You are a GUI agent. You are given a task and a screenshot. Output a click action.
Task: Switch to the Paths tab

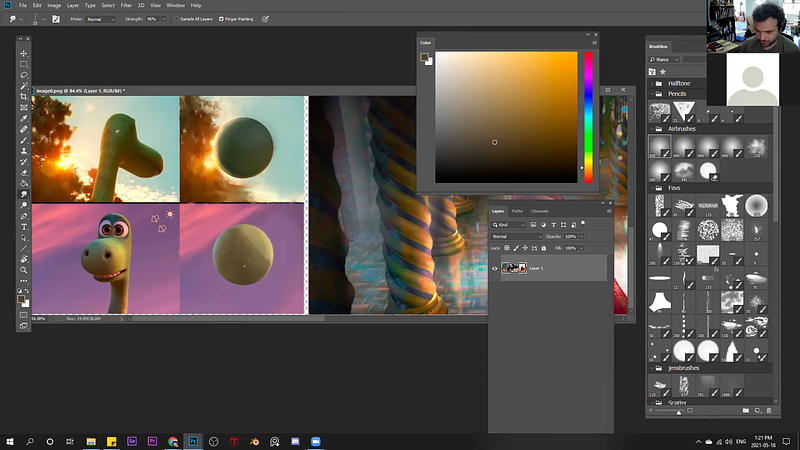[x=517, y=211]
